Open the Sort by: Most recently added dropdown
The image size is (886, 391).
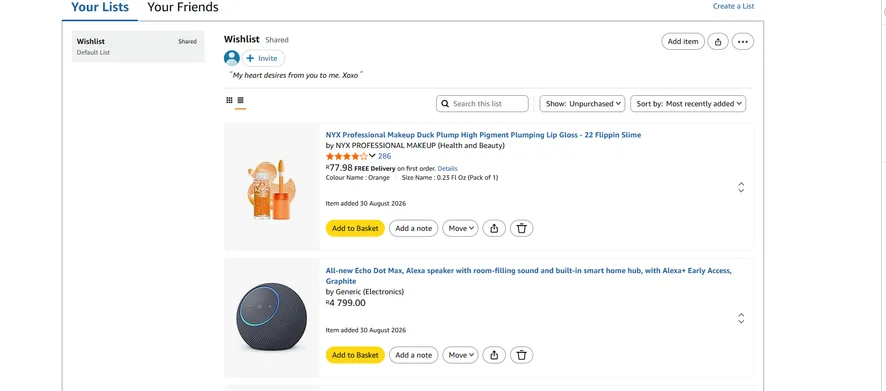(x=688, y=104)
